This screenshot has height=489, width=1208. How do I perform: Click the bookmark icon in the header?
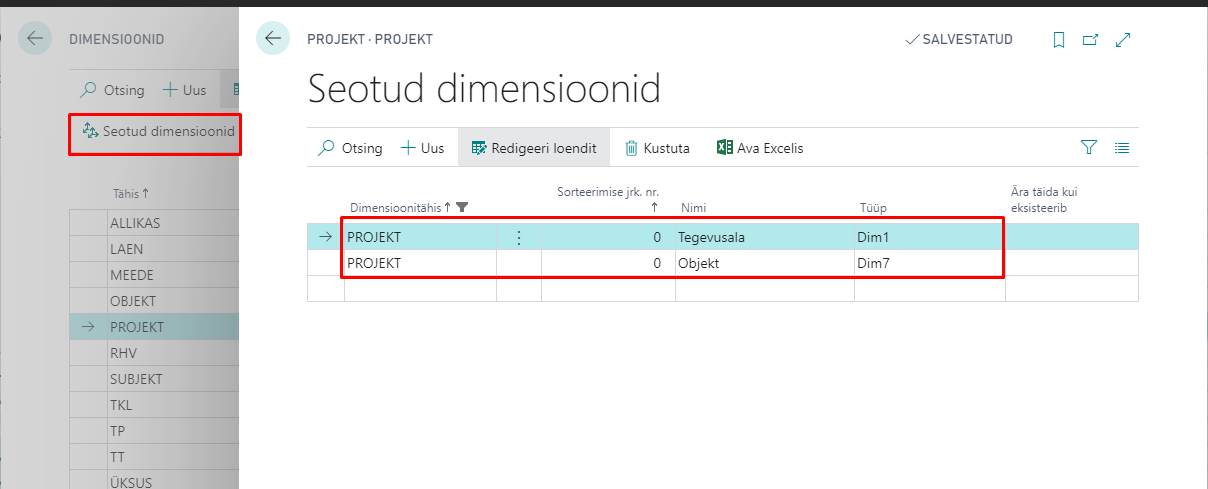click(x=1059, y=40)
